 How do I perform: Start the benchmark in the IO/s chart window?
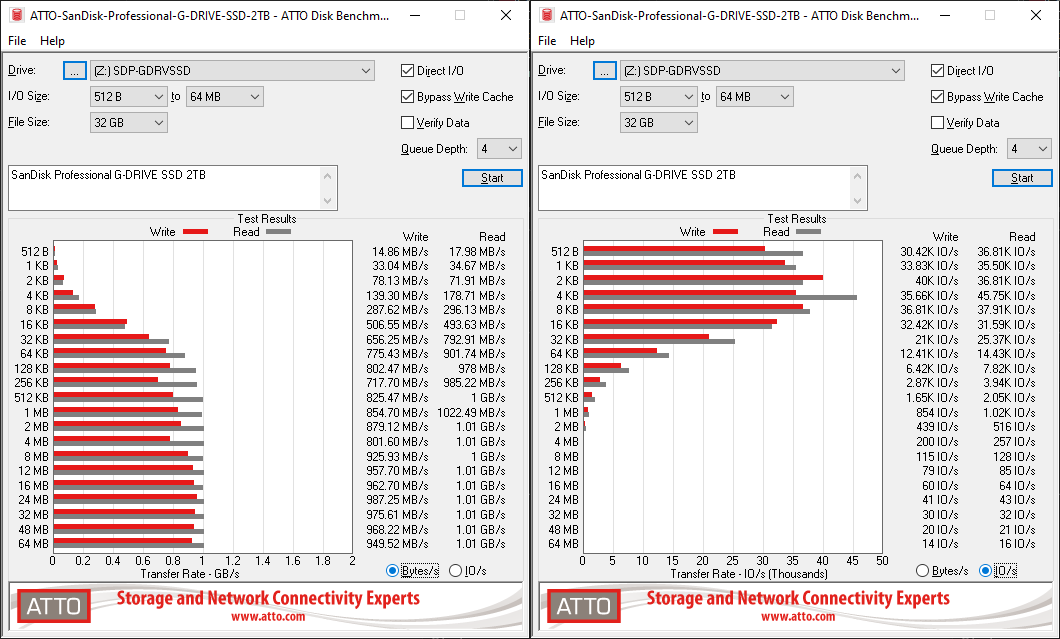pos(1022,178)
